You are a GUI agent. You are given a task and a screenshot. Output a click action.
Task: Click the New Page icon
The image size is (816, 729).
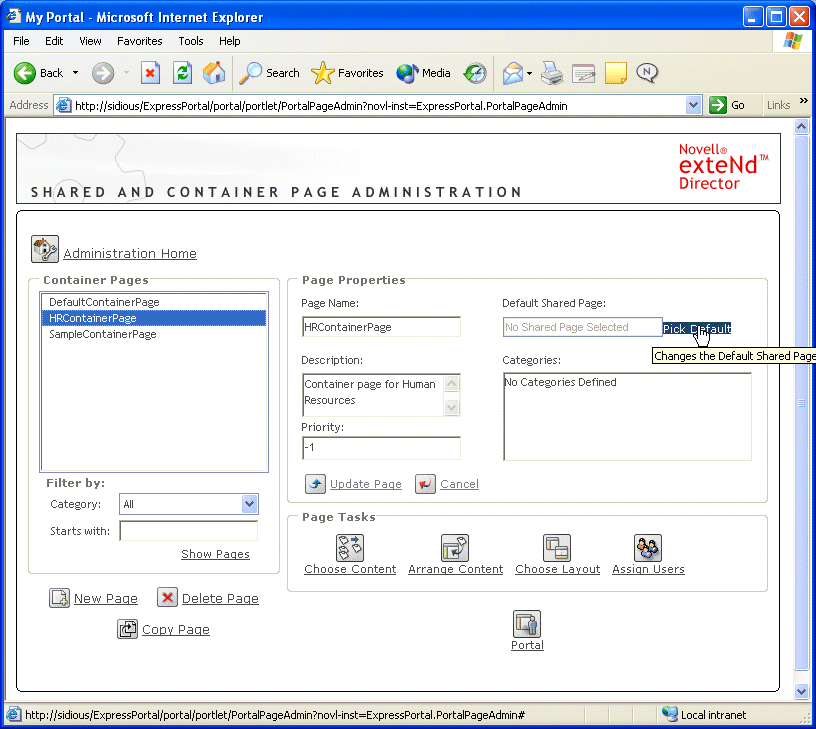click(59, 598)
